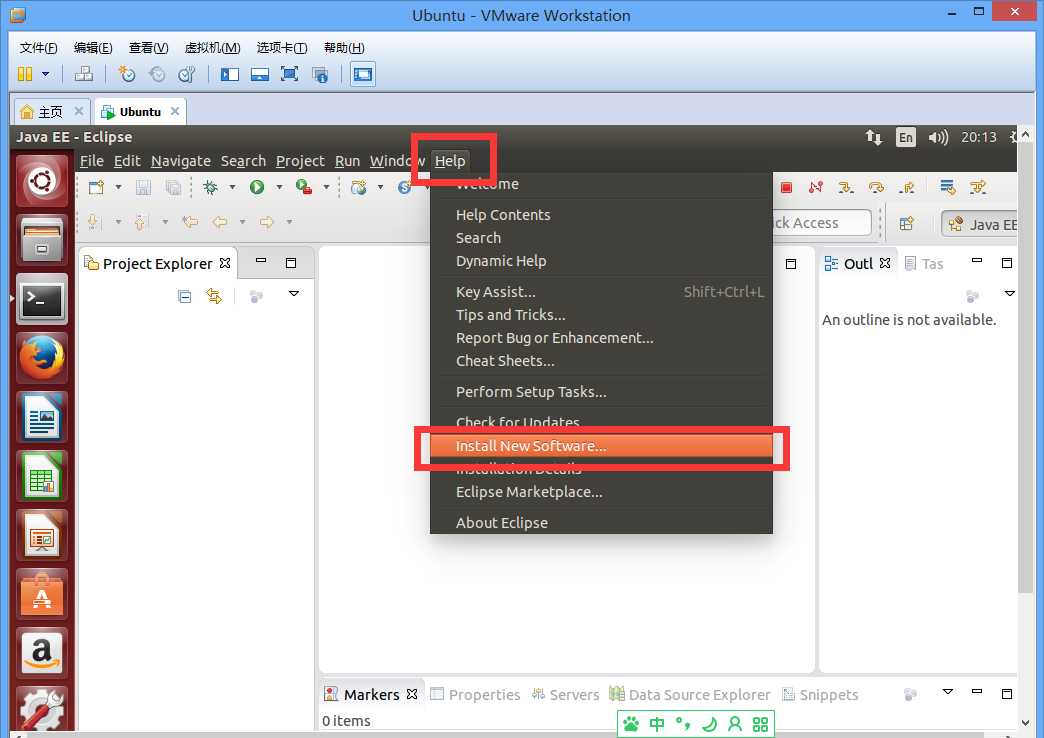1044x738 pixels.
Task: Click the Collapse All icon in Project Explorer
Action: click(185, 296)
